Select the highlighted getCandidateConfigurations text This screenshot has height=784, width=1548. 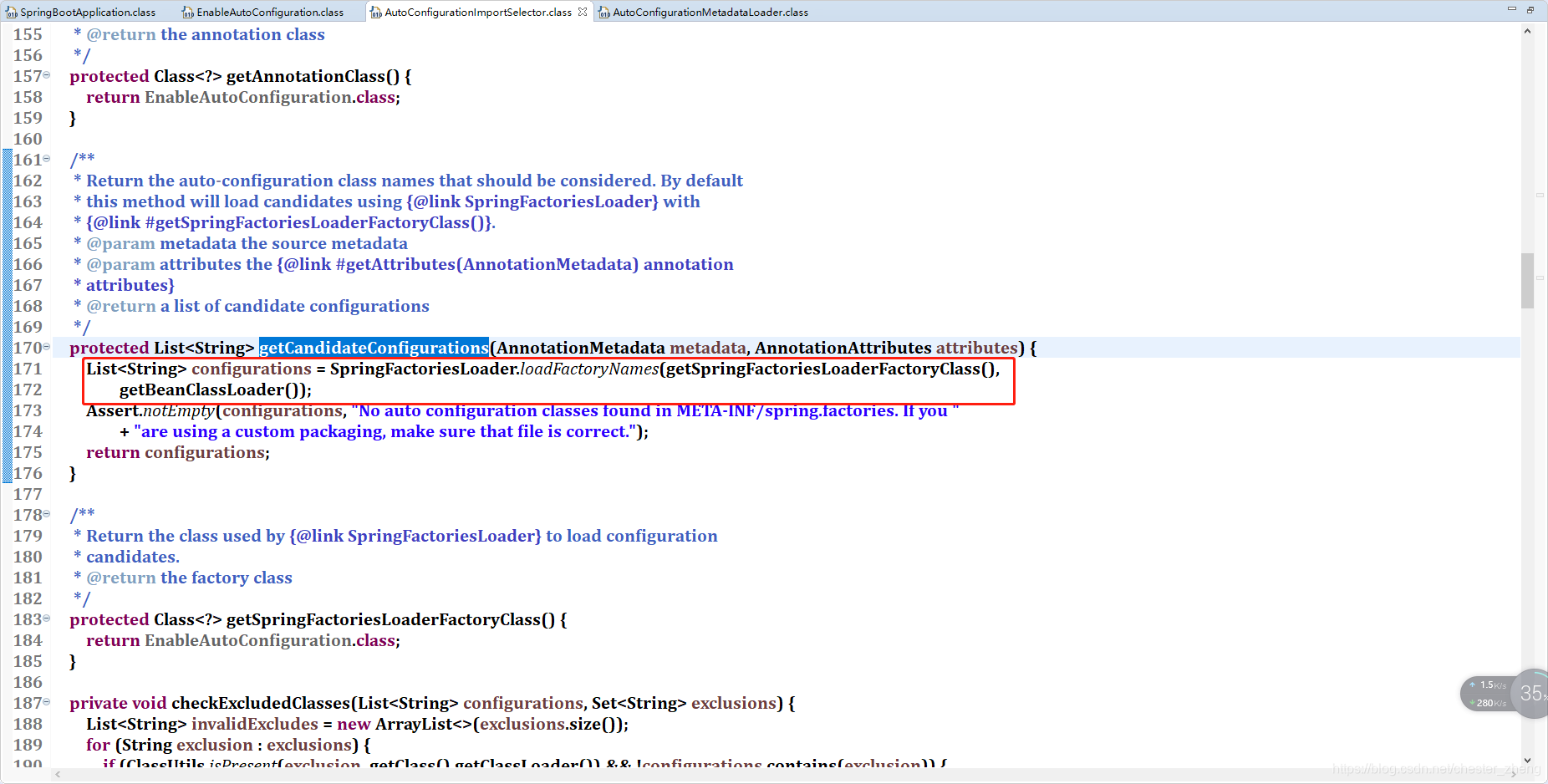374,347
